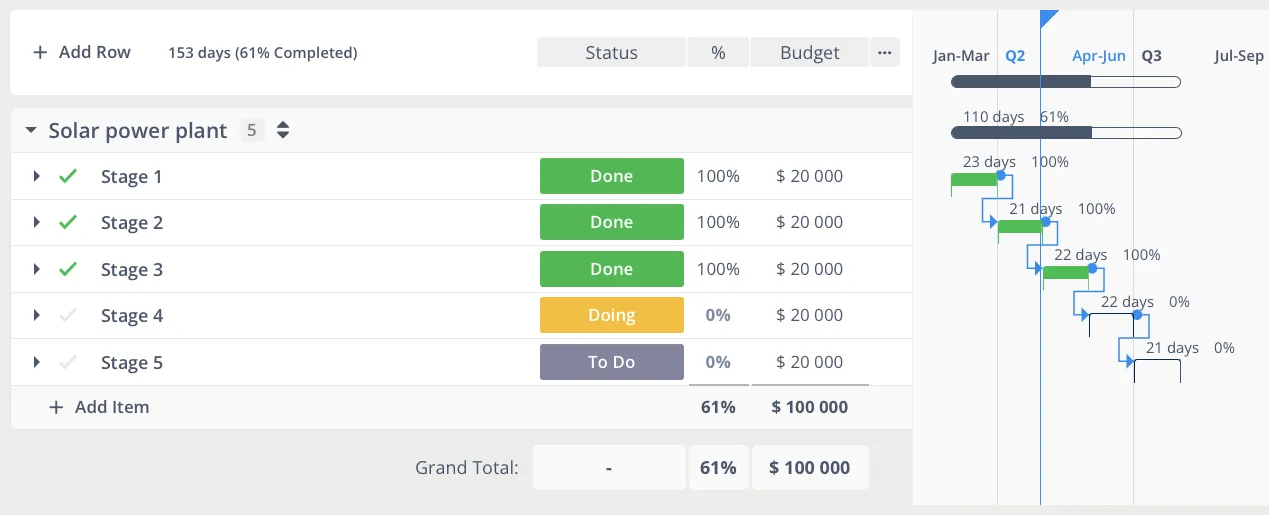
Task: Expand the Stage 5 row
Action: click(x=36, y=362)
